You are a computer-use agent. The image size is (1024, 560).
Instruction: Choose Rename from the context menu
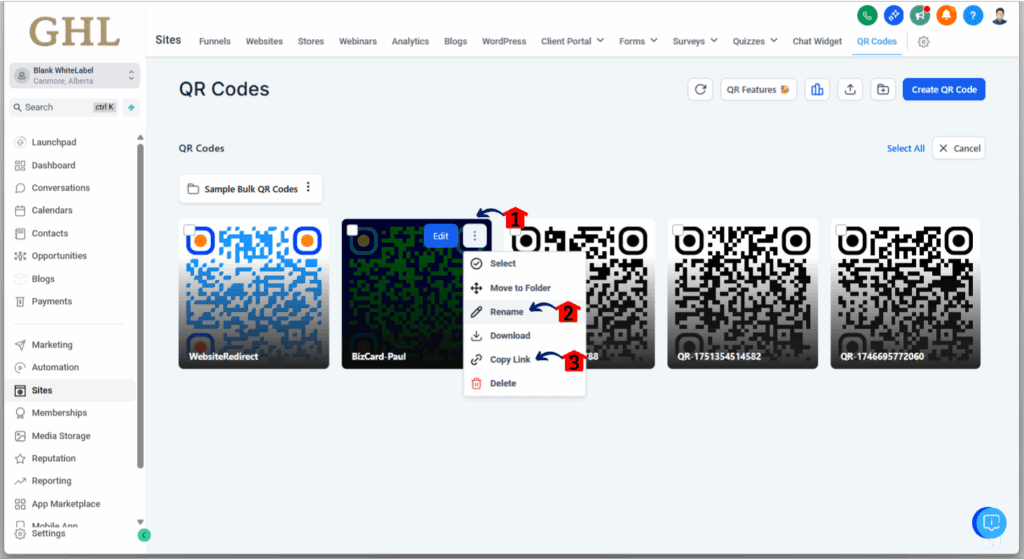506,312
